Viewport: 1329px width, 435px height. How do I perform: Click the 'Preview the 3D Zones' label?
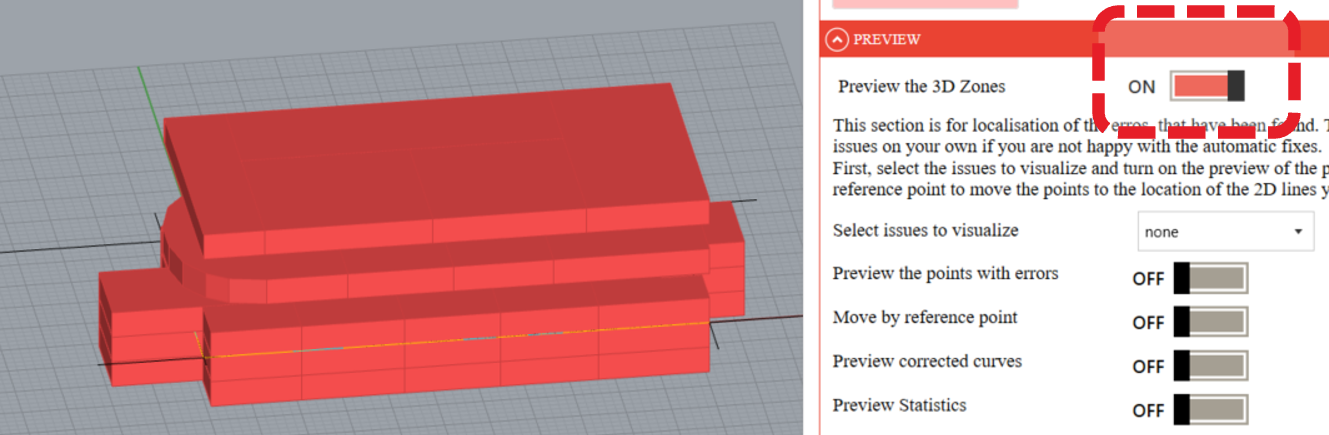(x=921, y=86)
